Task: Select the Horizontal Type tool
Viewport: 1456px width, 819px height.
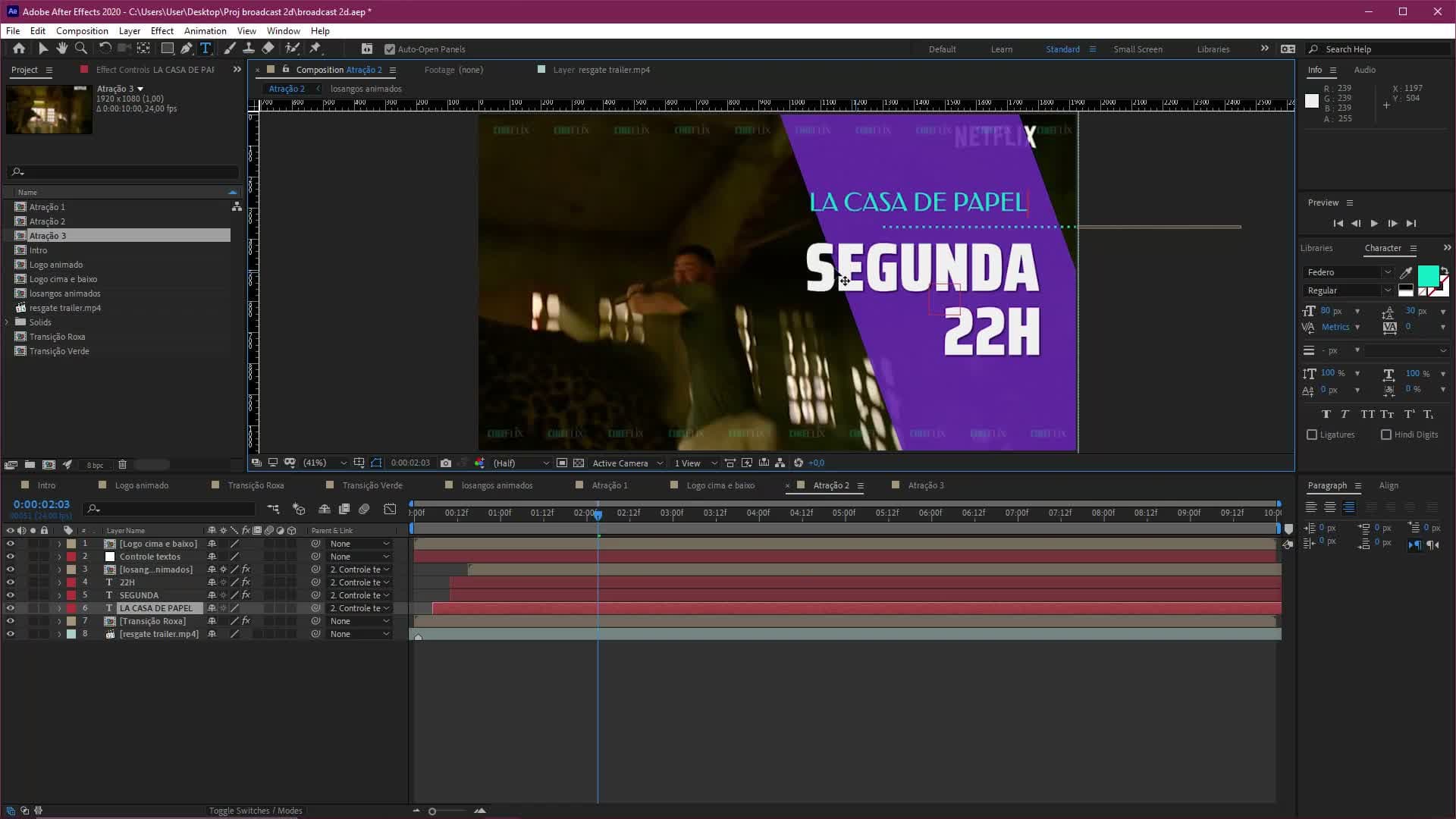Action: [x=206, y=49]
